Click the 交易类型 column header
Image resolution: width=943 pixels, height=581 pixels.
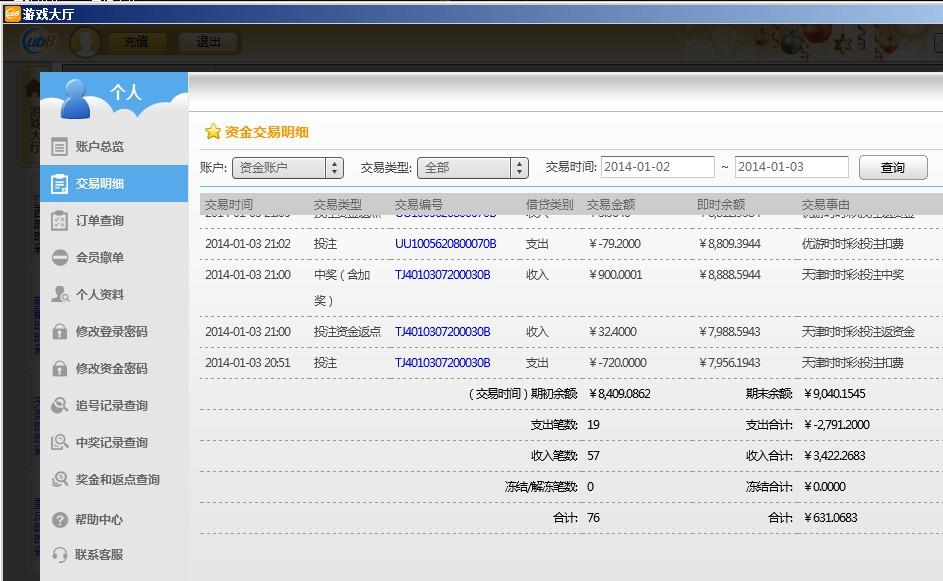(337, 204)
